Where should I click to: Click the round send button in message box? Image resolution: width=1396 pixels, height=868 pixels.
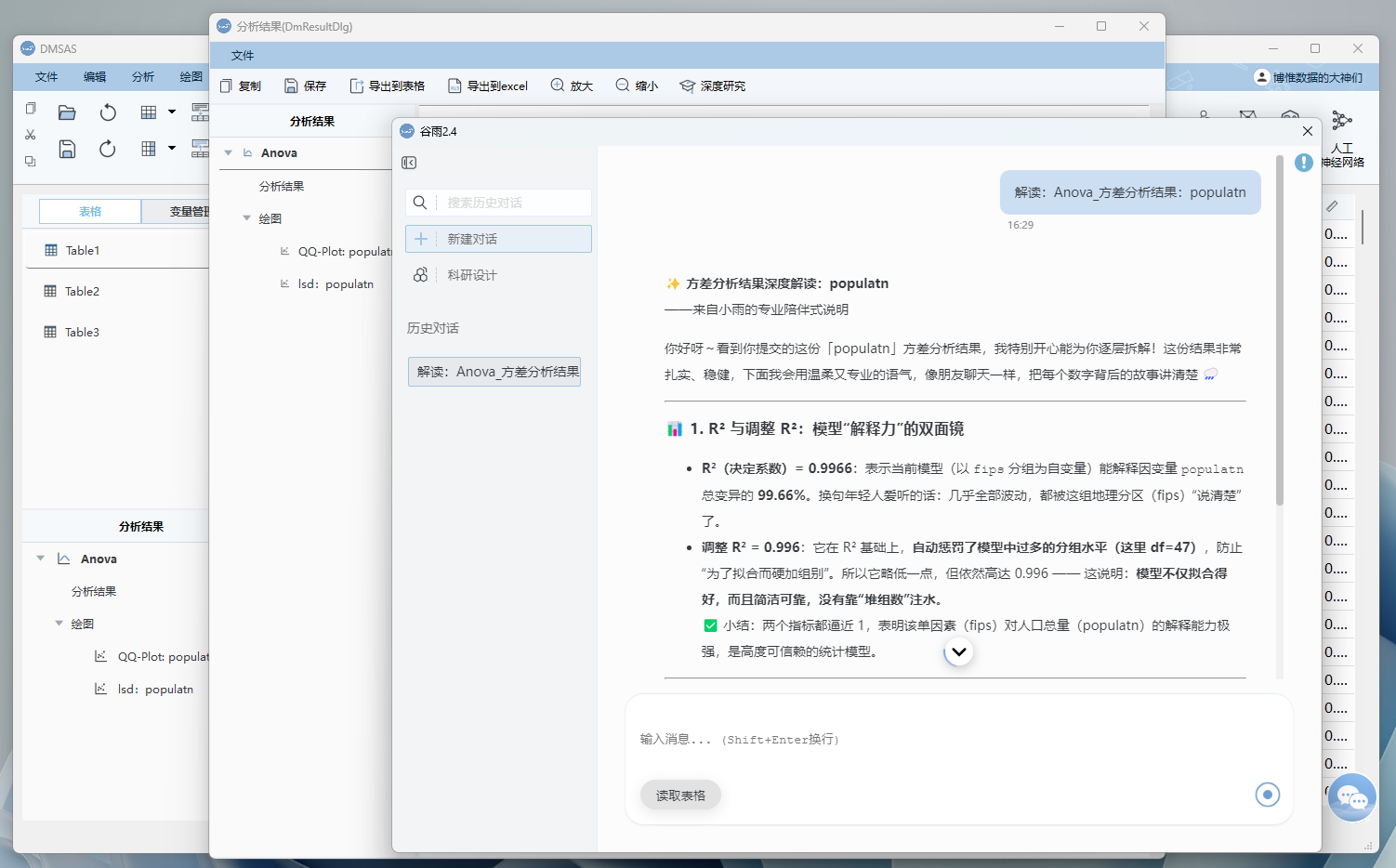(1268, 795)
